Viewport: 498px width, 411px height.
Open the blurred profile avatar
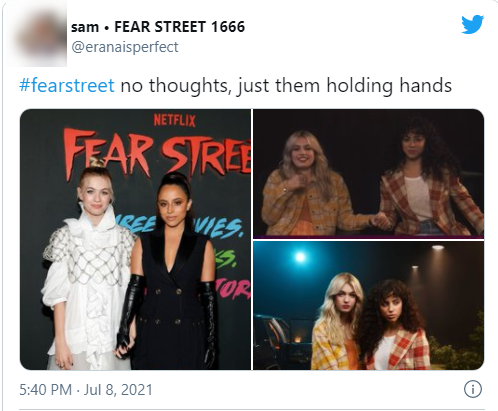click(37, 35)
